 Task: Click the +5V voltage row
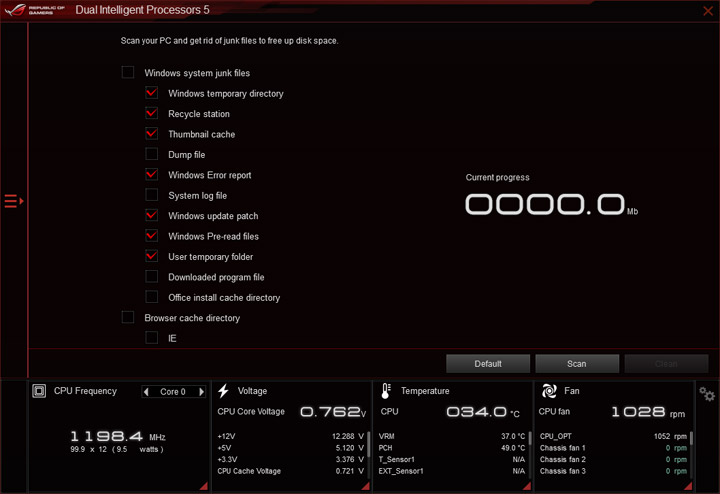[291, 448]
